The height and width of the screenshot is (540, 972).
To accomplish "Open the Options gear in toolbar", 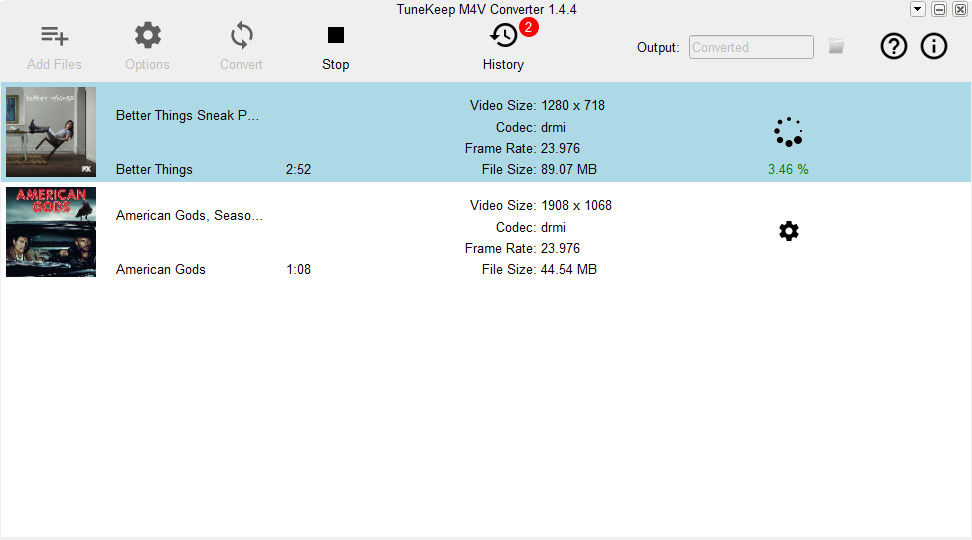I will pyautogui.click(x=148, y=35).
